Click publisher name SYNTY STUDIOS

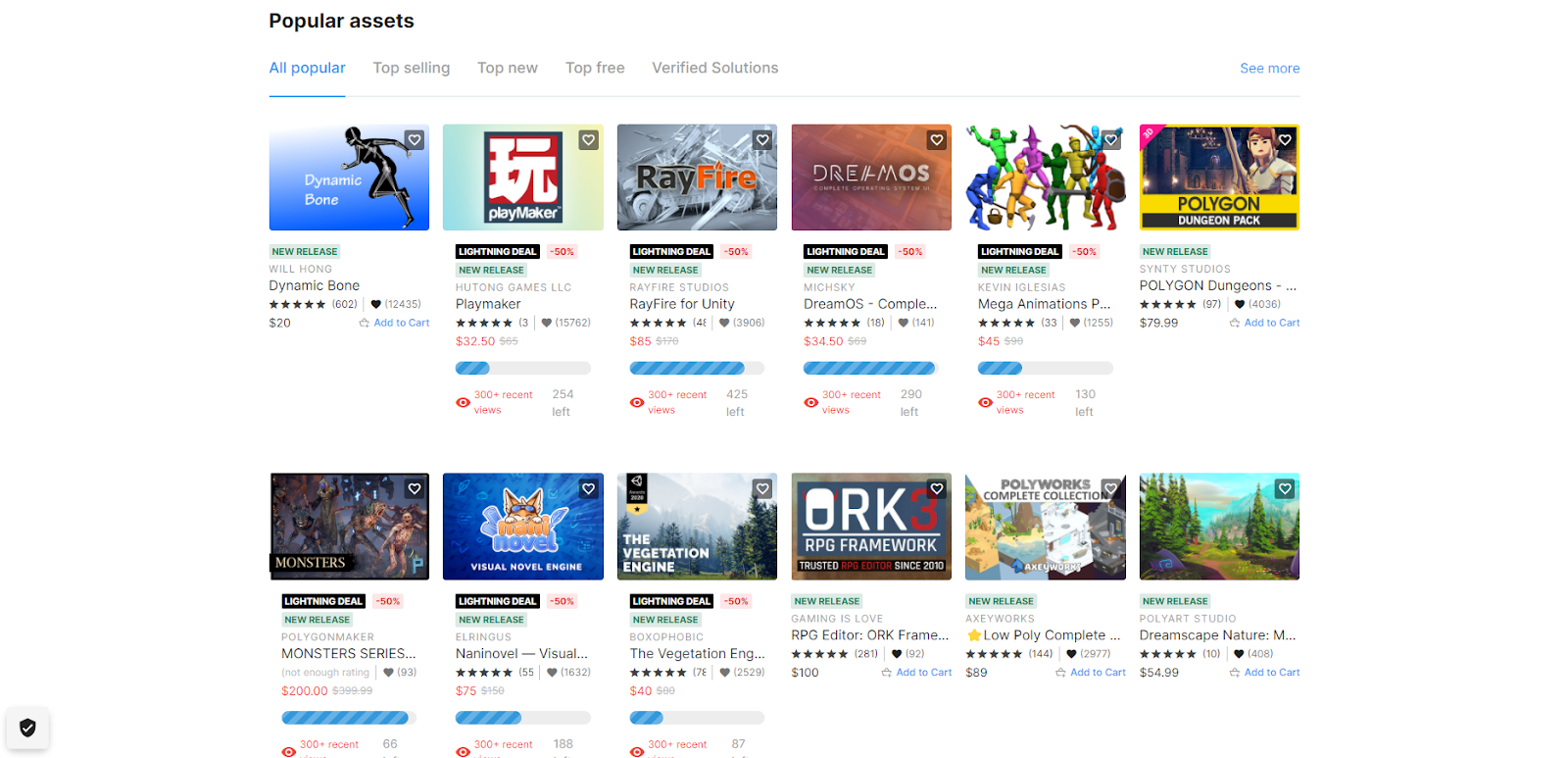[x=1185, y=269]
